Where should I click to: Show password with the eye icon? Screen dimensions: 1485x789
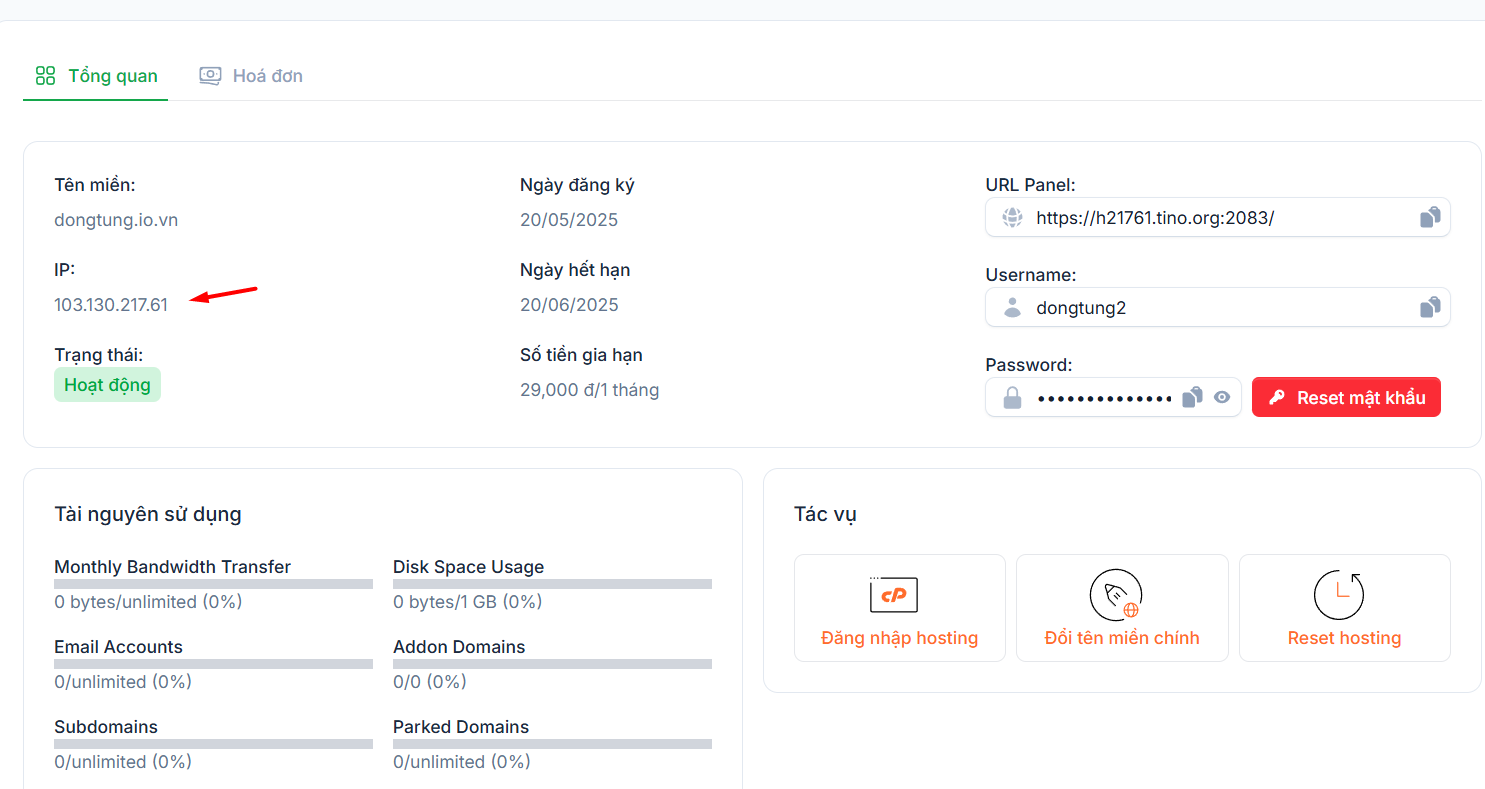click(x=1222, y=397)
